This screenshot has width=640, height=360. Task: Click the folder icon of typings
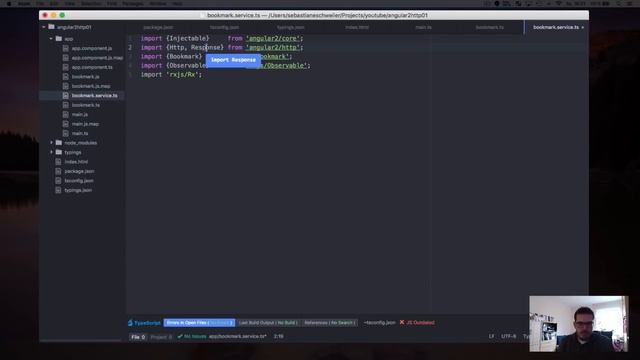coord(59,152)
